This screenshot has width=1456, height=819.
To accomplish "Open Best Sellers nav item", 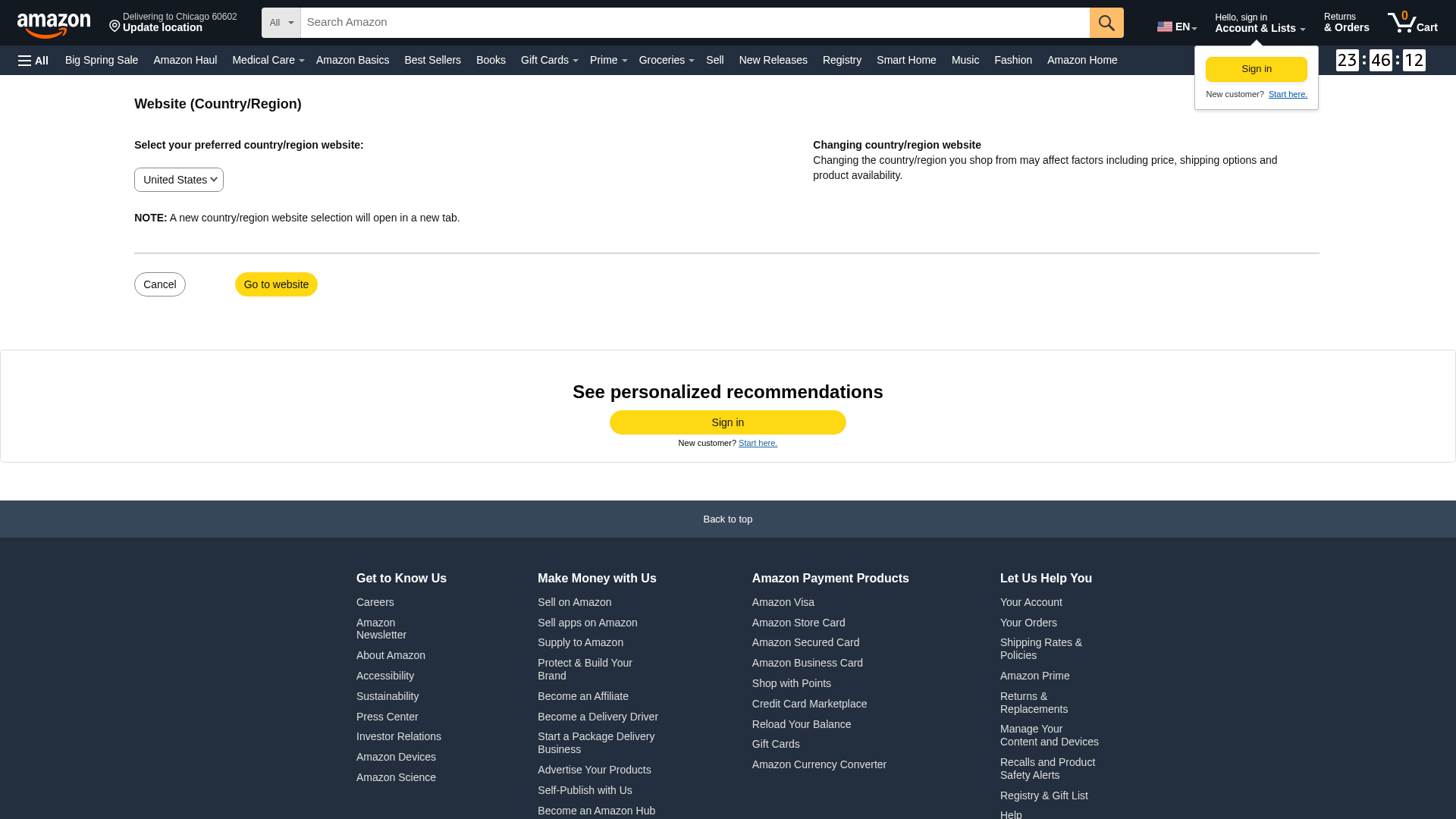I will click(432, 60).
